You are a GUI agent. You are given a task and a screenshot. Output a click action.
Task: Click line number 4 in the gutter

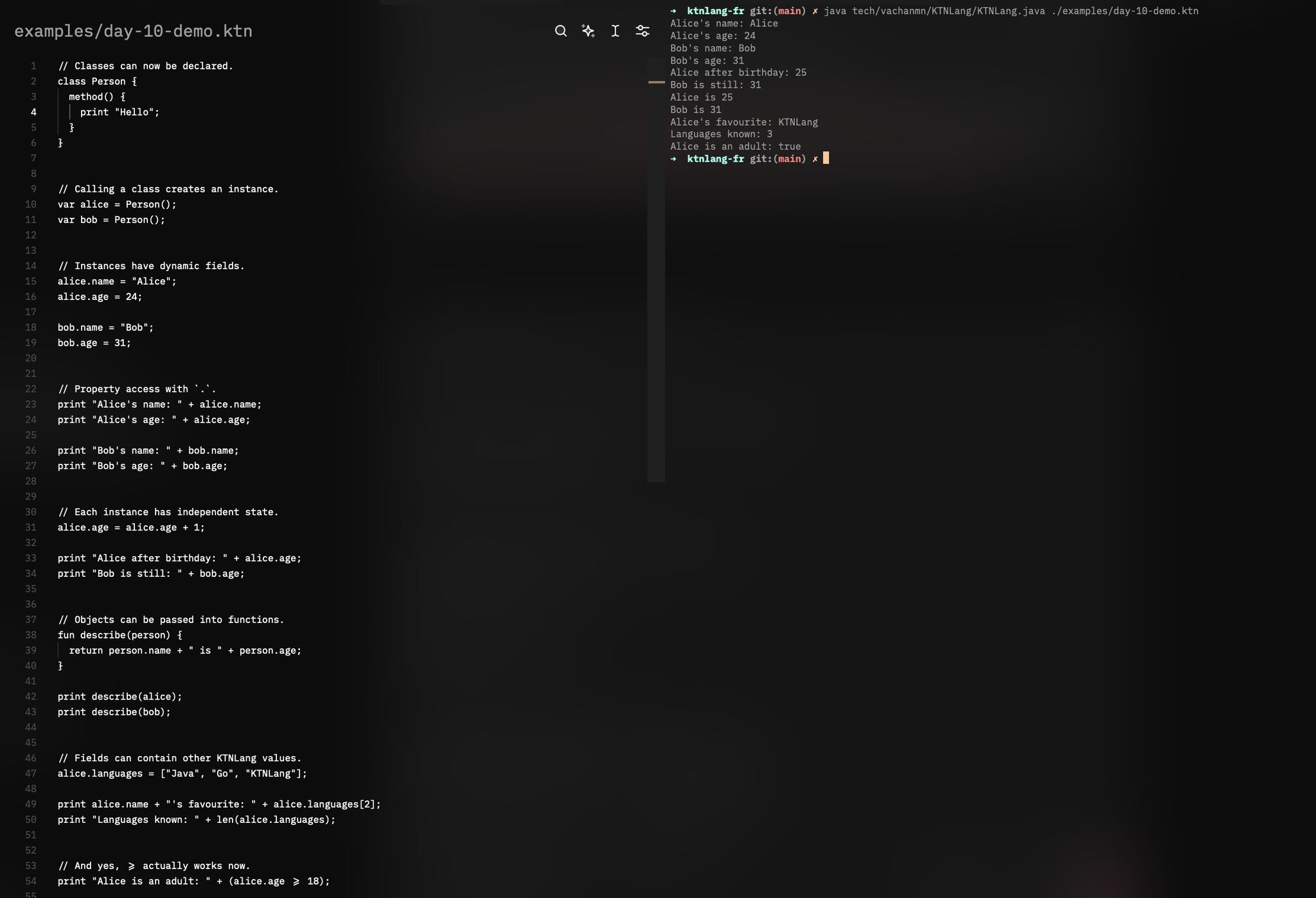click(33, 112)
